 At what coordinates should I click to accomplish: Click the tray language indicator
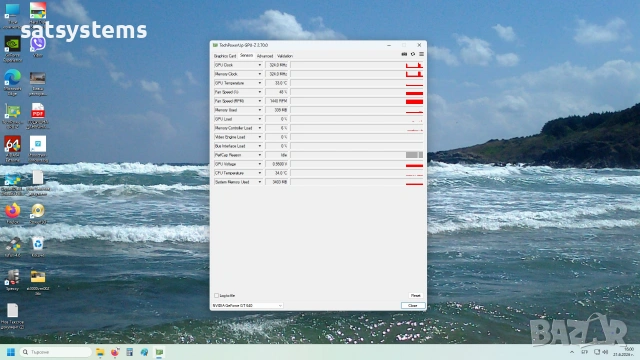(584, 352)
